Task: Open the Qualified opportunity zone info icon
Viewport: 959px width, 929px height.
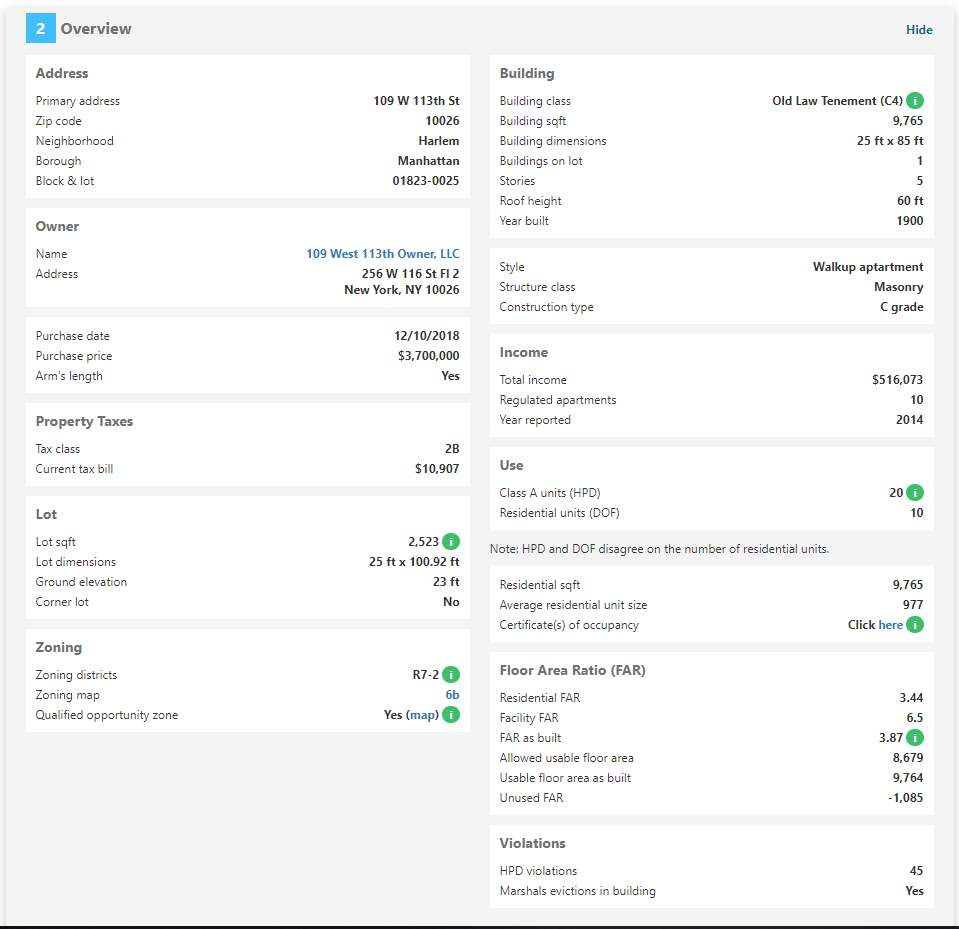Action: (450, 714)
